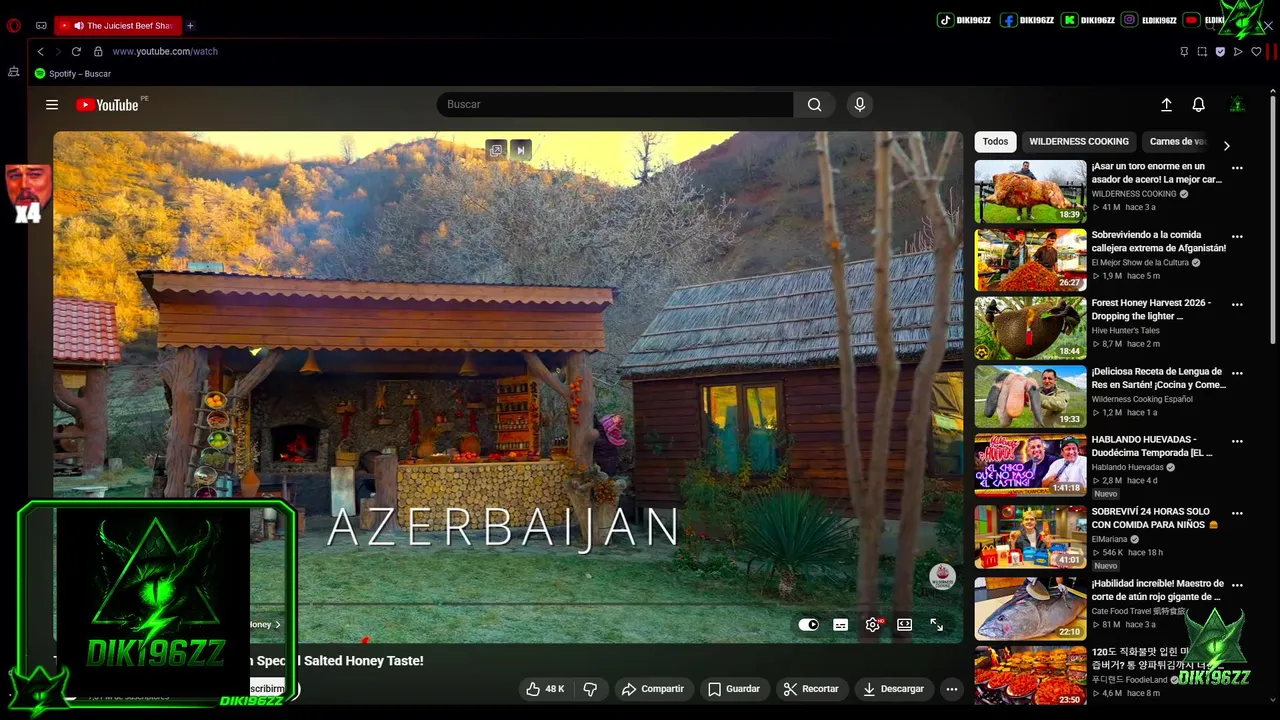
Task: Click the video progress bar
Action: click(508, 605)
